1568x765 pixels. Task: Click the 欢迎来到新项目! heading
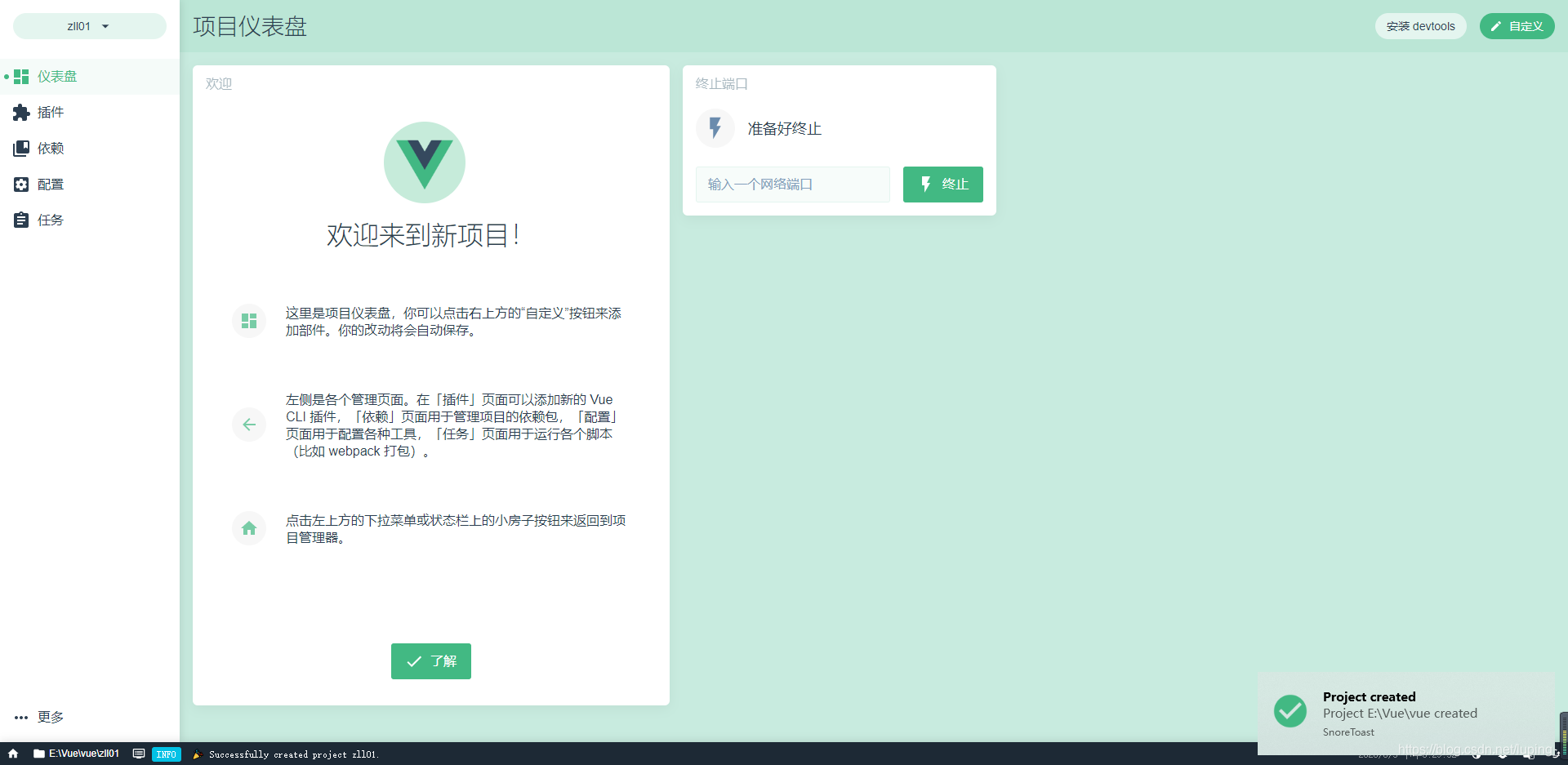(x=424, y=235)
